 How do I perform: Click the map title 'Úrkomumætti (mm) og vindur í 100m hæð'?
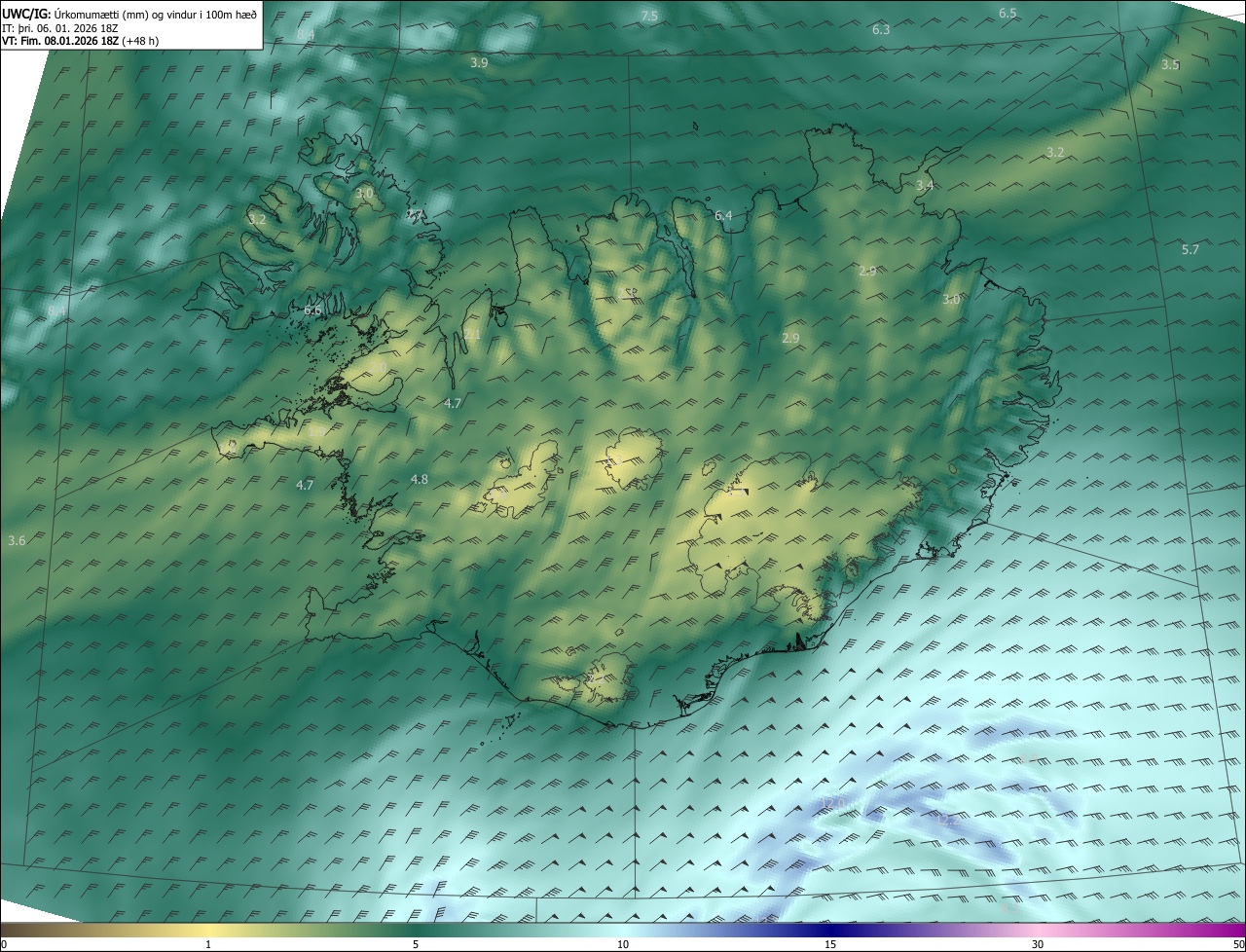click(x=155, y=14)
